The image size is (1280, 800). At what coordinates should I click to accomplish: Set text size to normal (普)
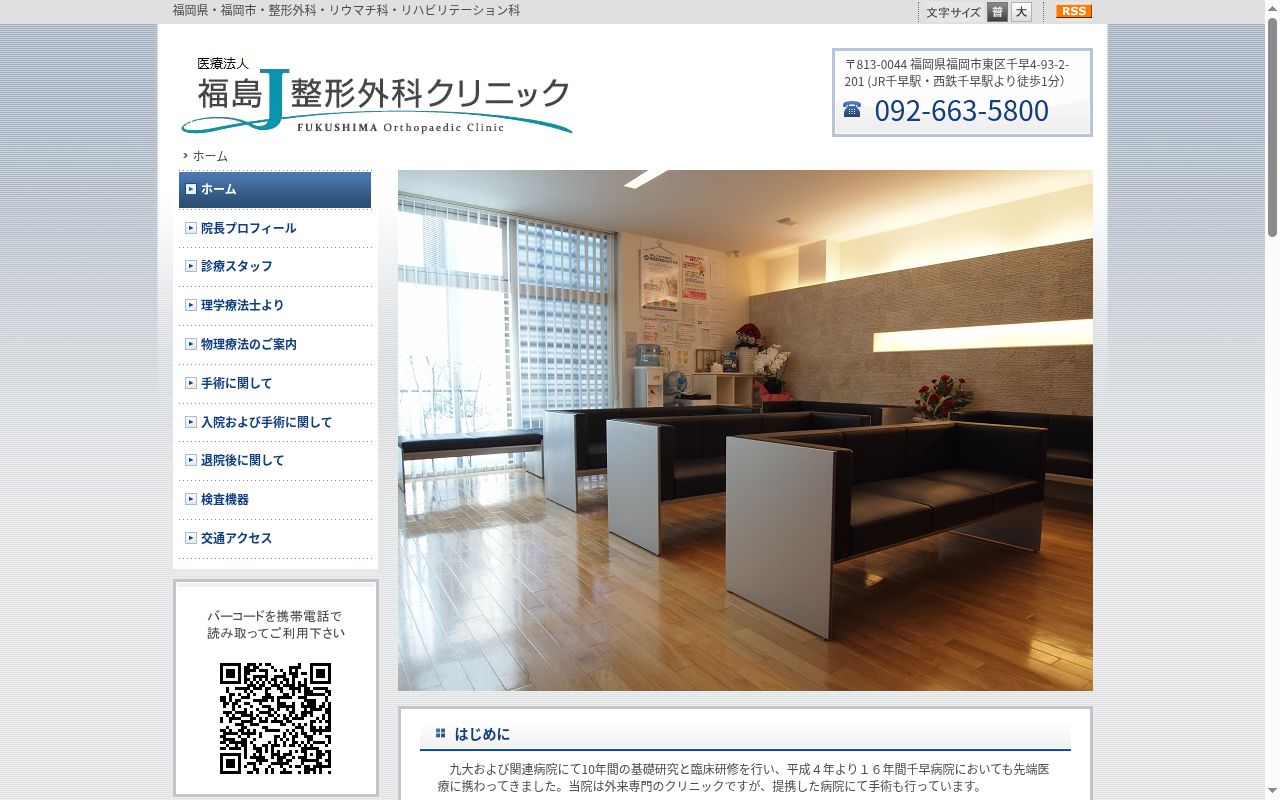[997, 12]
